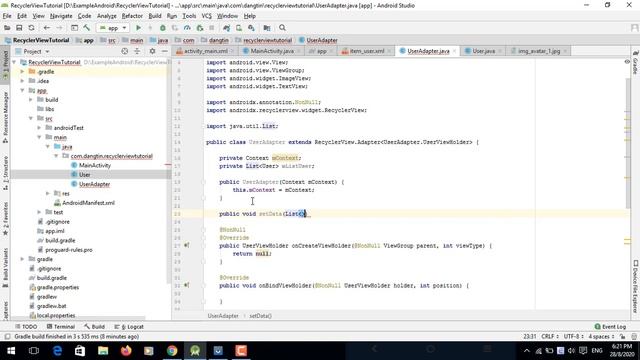The image size is (640, 360).
Task: Click the tool-window quick access icon bottom-left
Action: (7, 337)
